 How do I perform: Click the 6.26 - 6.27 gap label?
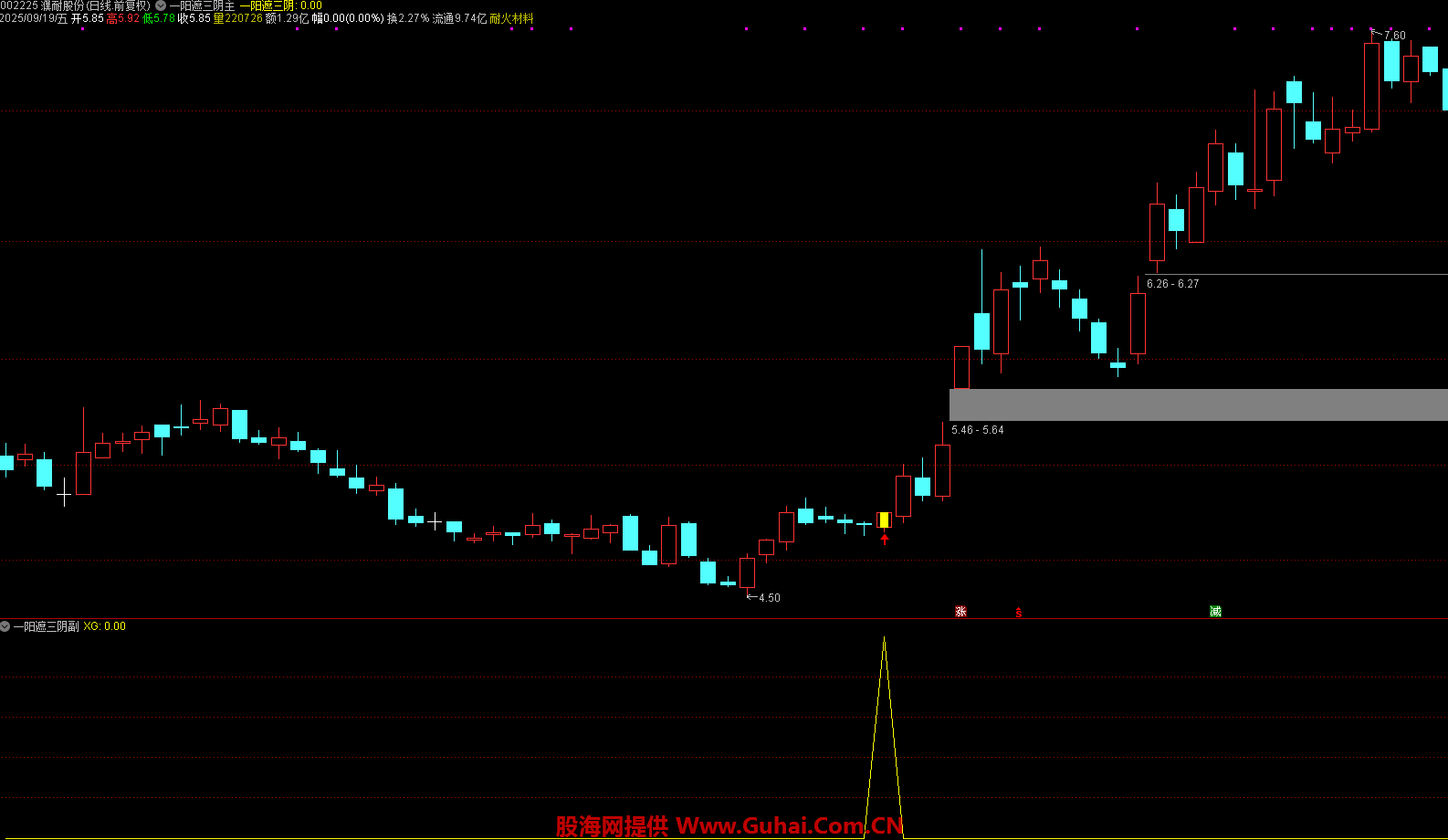coord(1172,284)
